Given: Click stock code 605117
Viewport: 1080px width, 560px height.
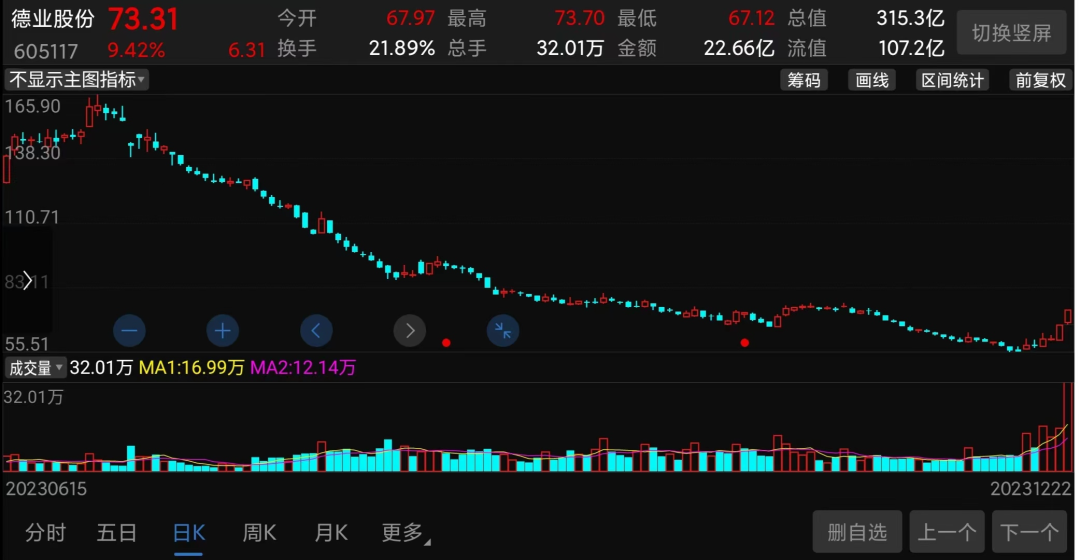Looking at the screenshot, I should coord(46,51).
